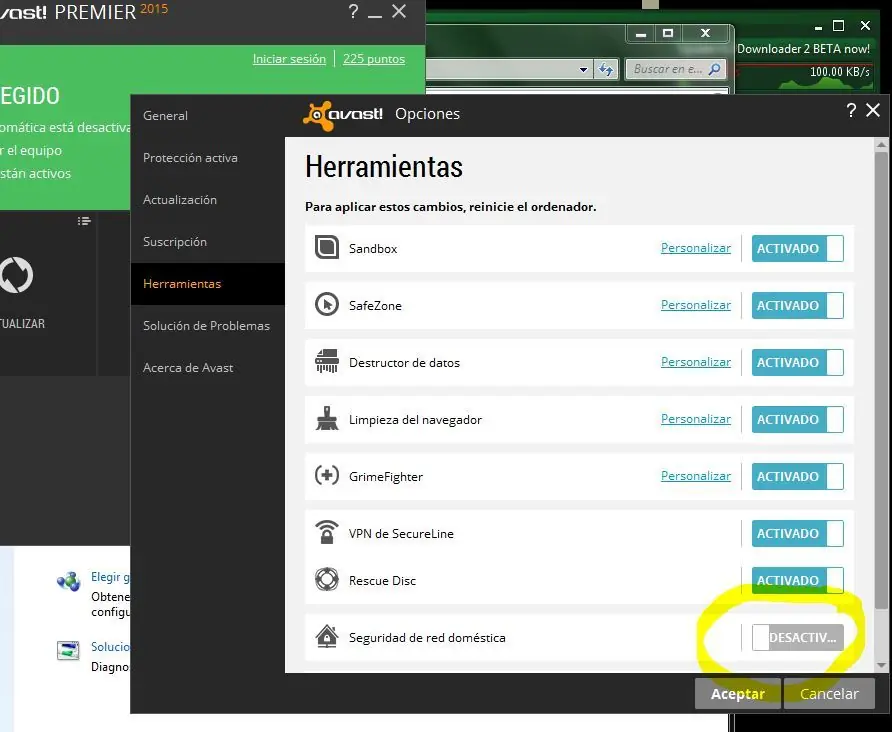Screen dimensions: 892x732
Task: Open help question mark in Avast Premier window
Action: tap(353, 11)
